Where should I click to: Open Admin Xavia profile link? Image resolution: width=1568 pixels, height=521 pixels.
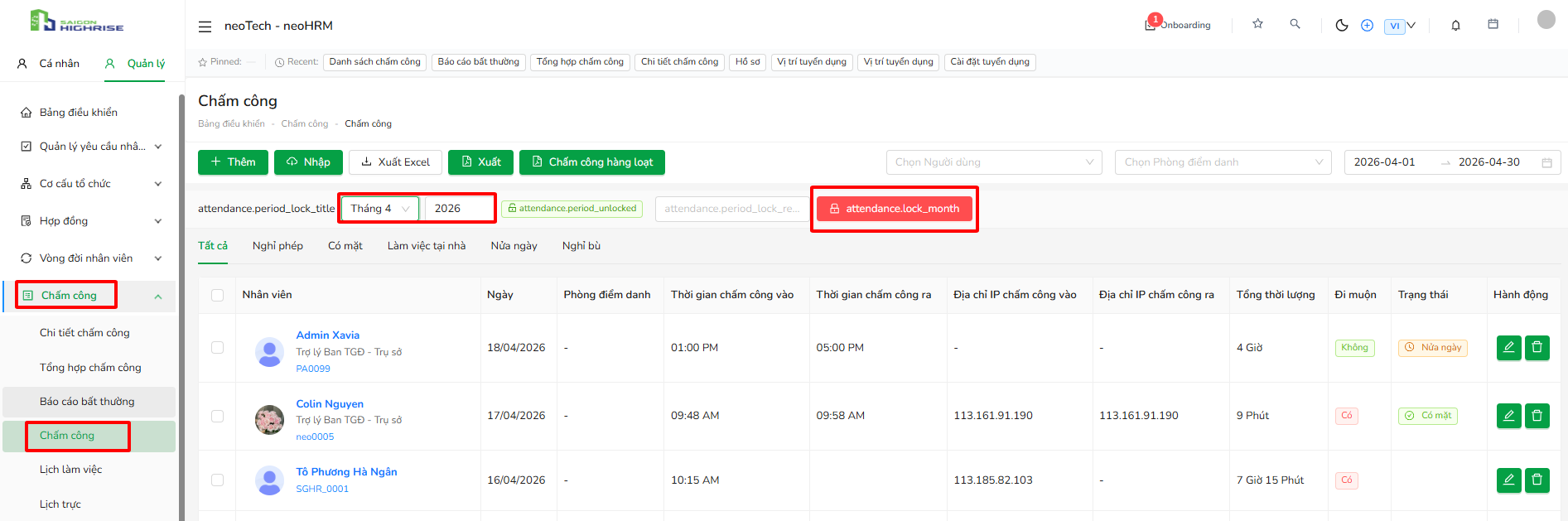328,335
